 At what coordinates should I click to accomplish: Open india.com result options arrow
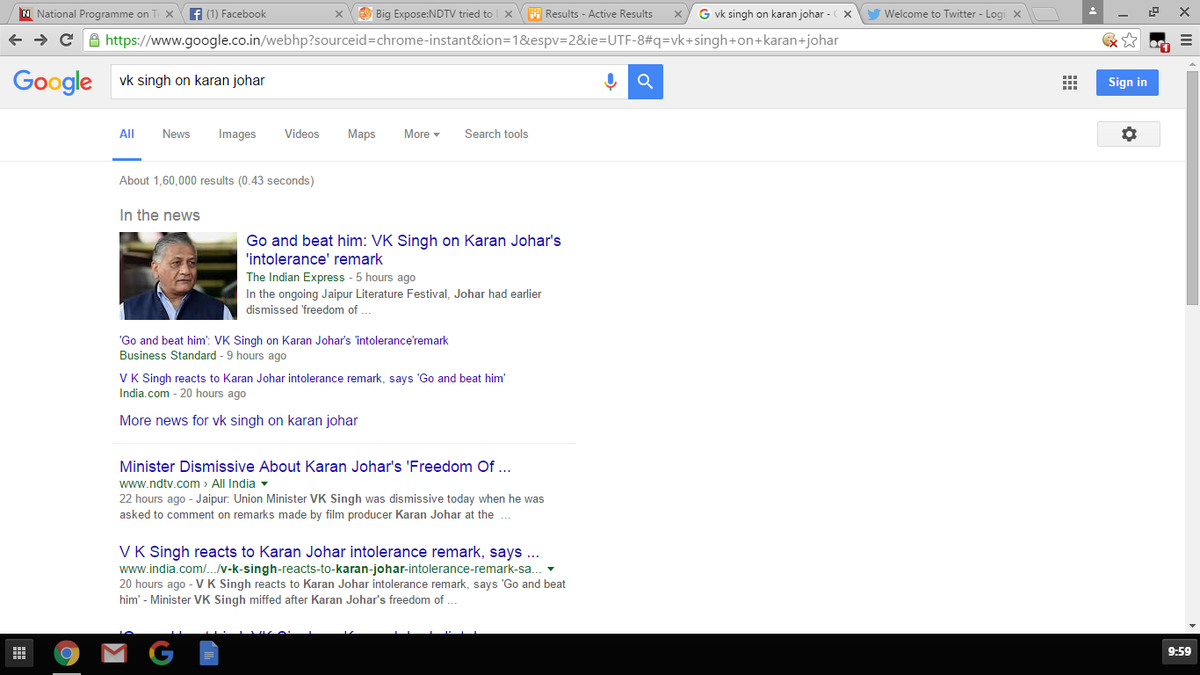click(552, 570)
